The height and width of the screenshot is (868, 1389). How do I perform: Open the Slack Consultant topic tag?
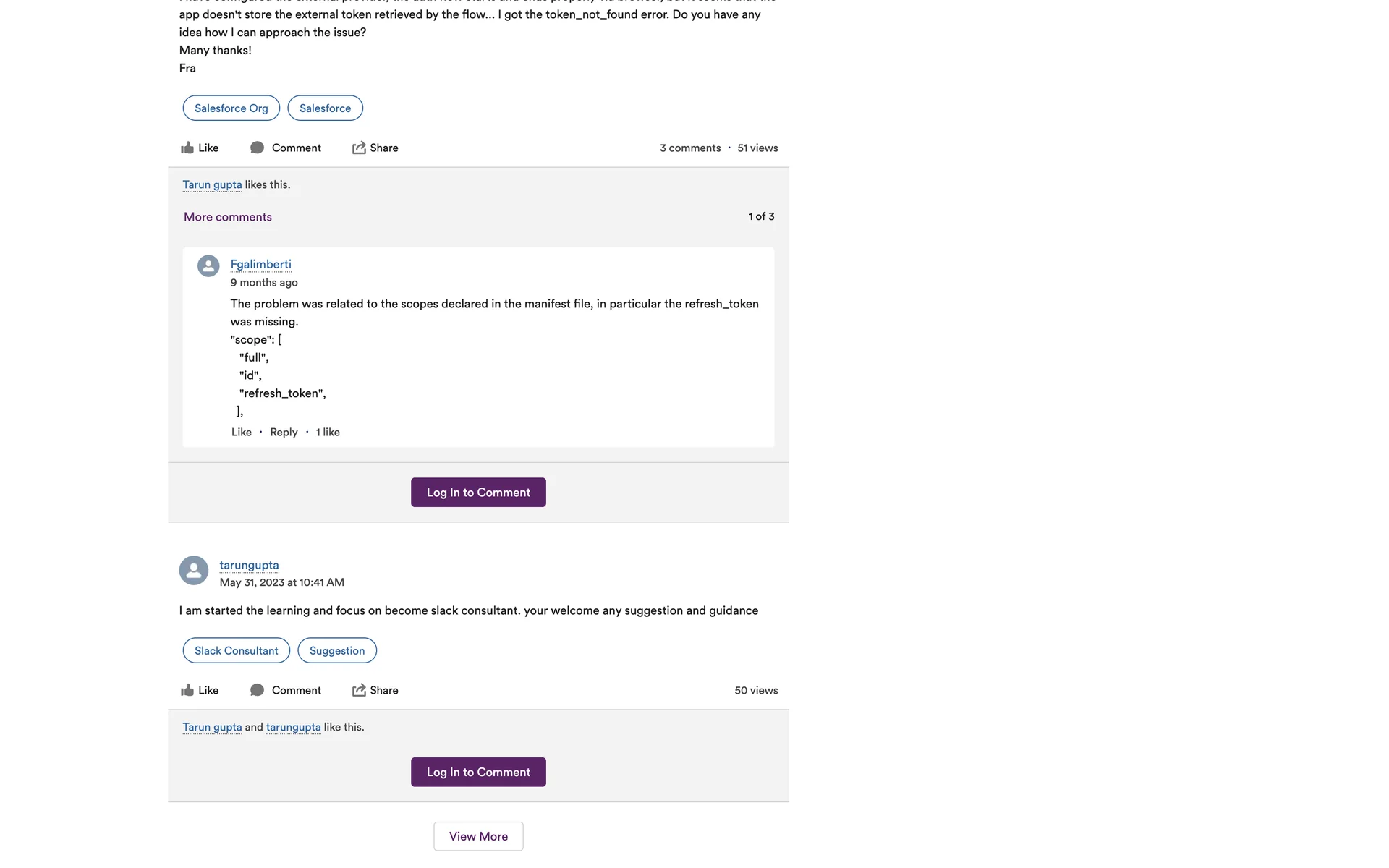click(236, 650)
